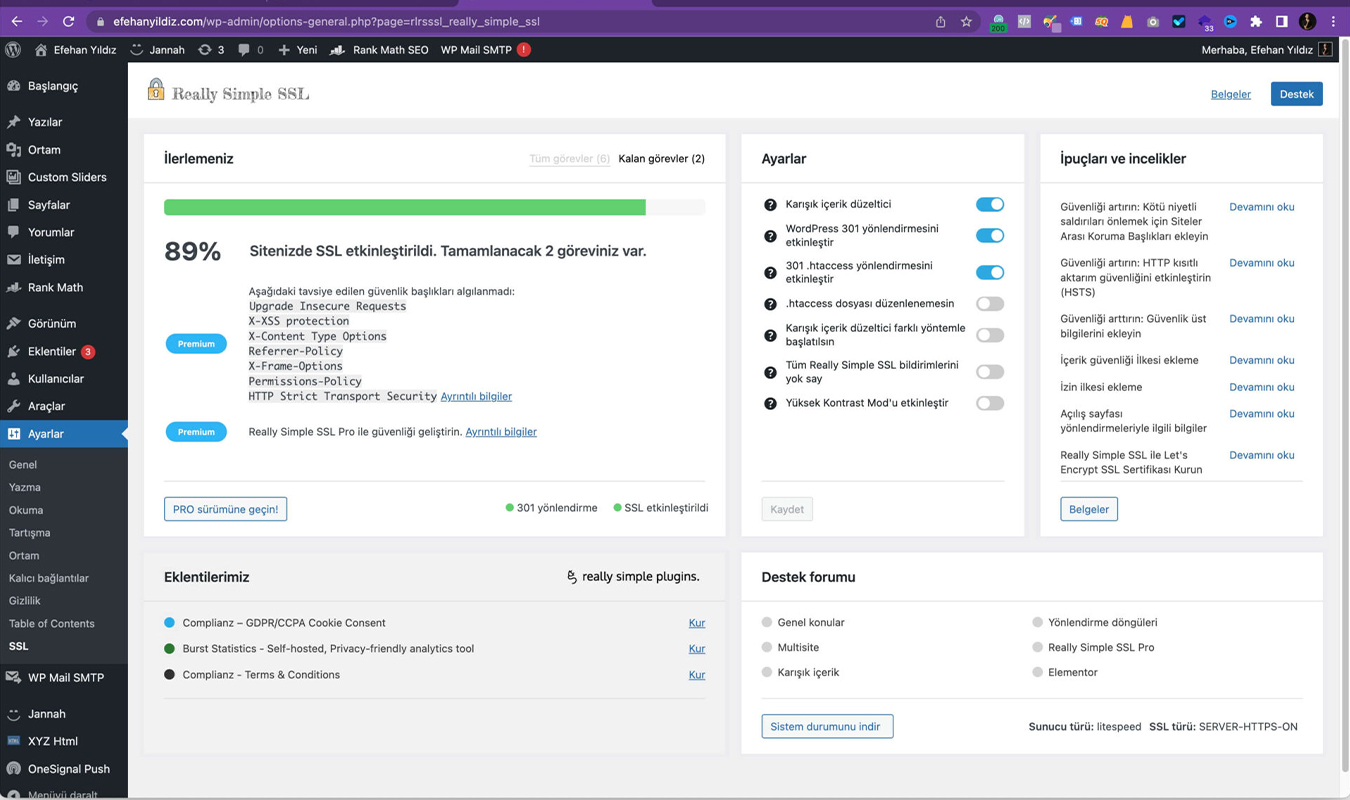
Task: Open Karışık içerik support forum topic
Action: pos(808,672)
